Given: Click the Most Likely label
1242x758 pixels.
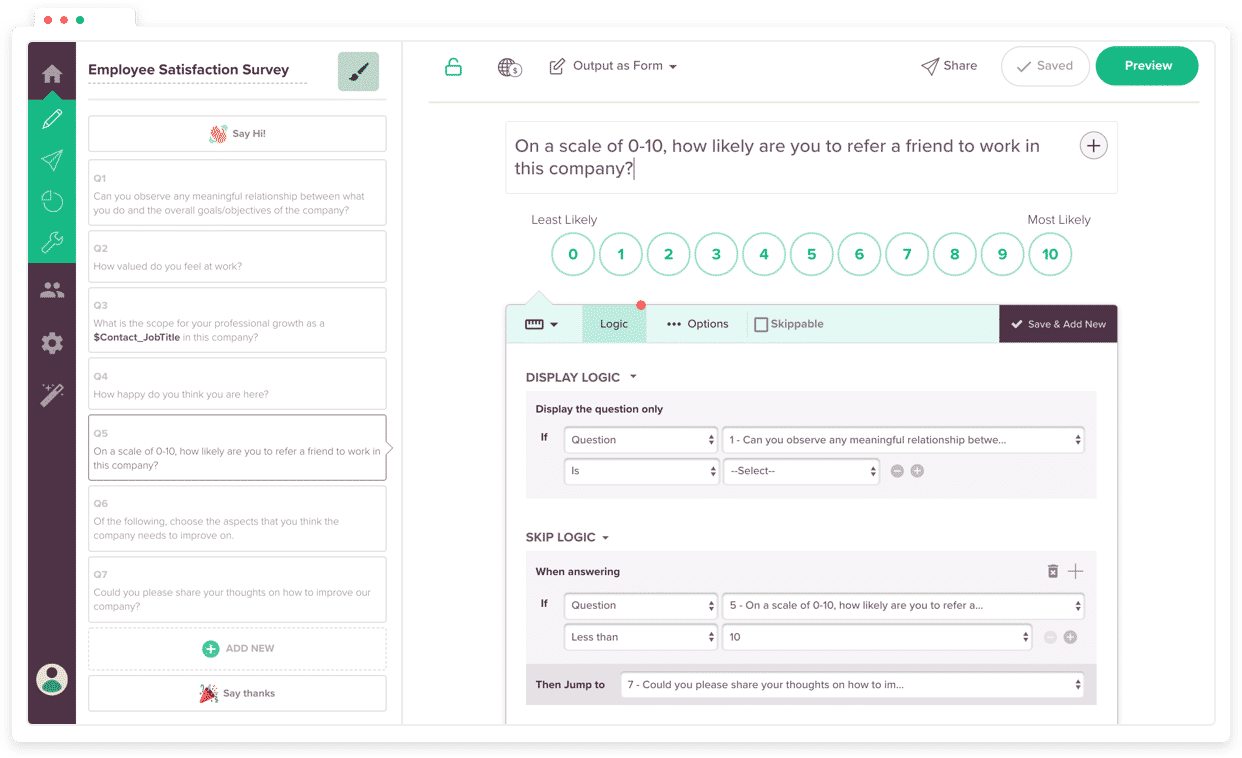Looking at the screenshot, I should coord(1059,220).
